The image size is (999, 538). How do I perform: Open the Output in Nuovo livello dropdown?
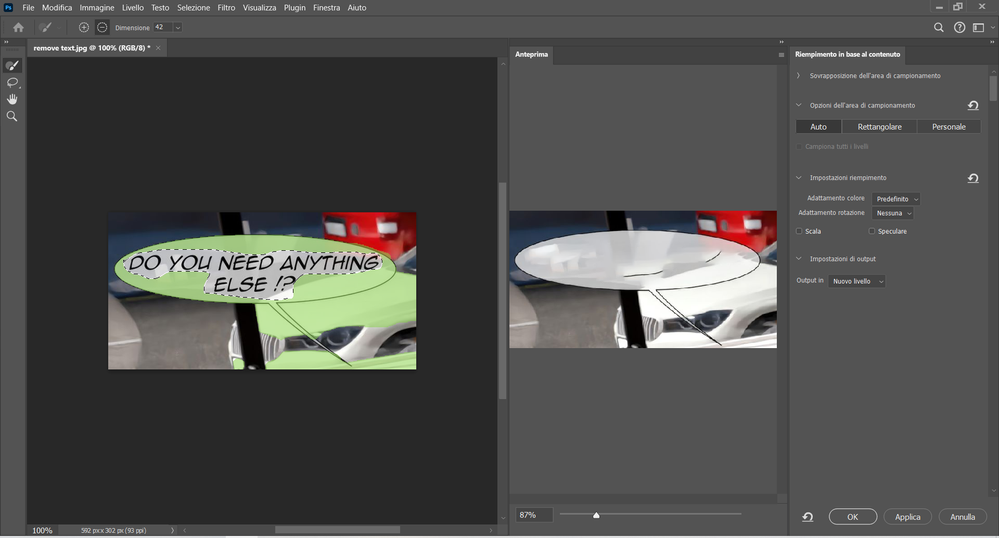point(856,281)
